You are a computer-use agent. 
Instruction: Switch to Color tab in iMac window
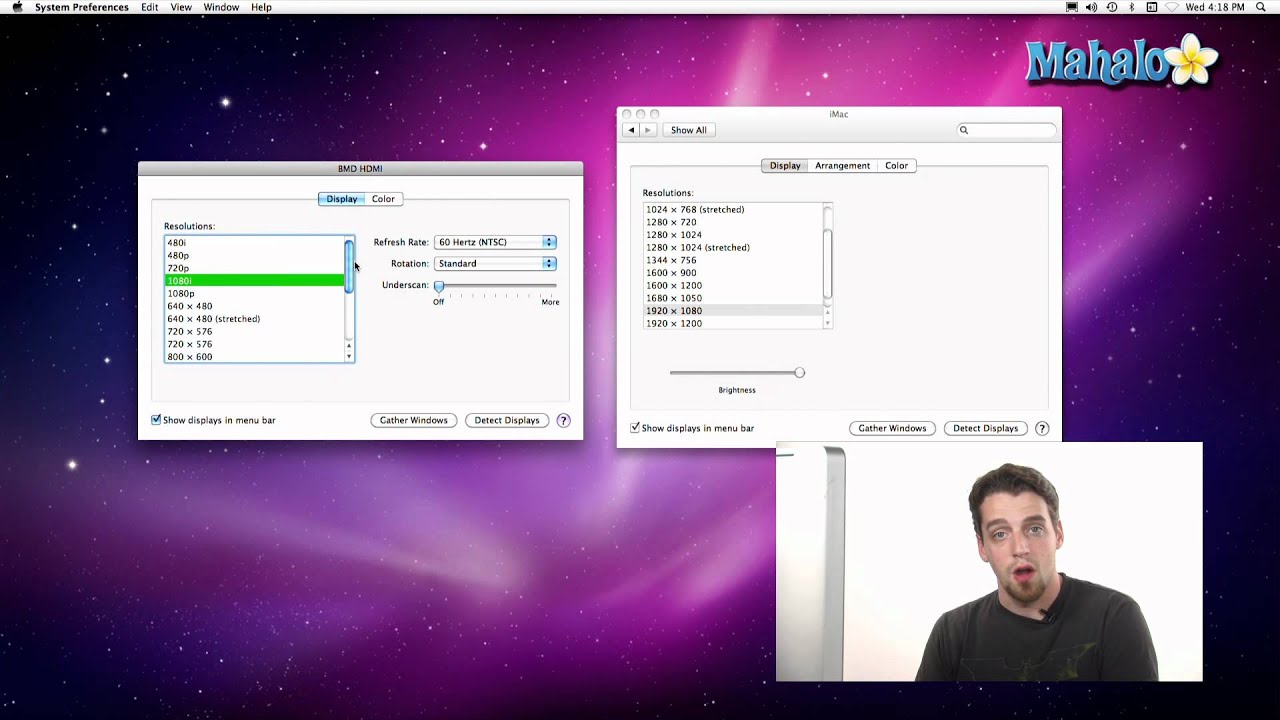pos(896,166)
